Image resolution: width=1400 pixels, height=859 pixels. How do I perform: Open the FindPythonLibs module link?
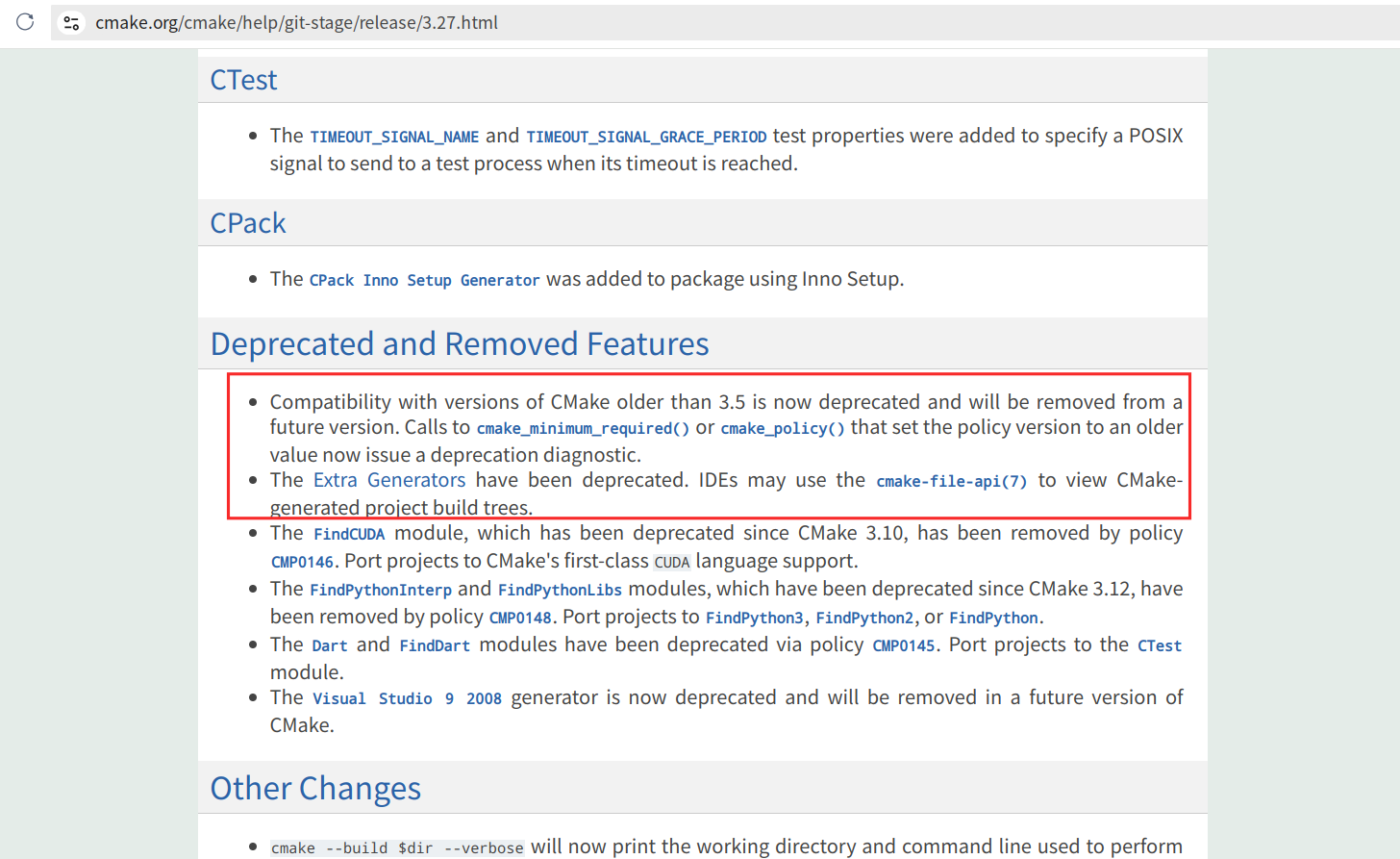(x=560, y=590)
